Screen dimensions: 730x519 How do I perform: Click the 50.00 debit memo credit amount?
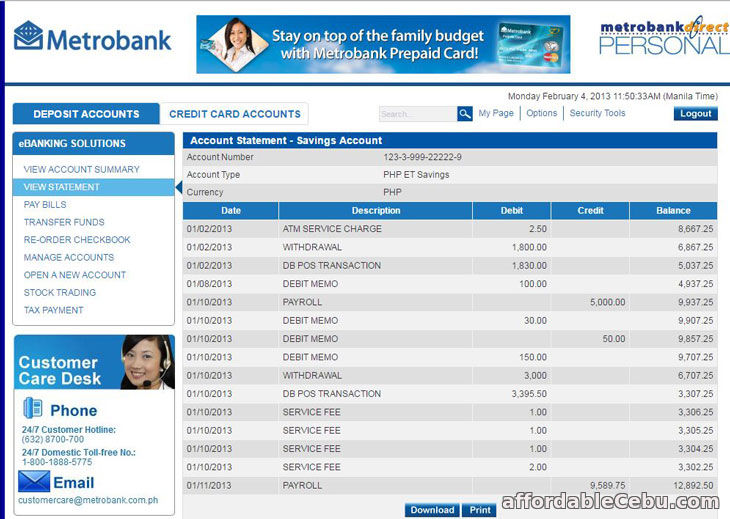614,339
